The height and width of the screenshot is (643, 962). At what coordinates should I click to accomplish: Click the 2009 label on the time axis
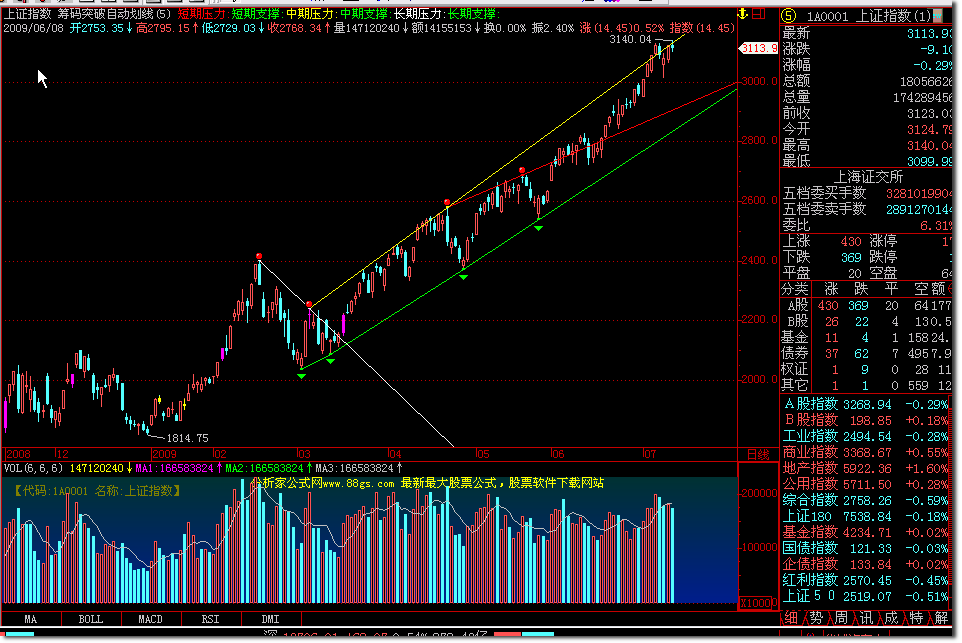(164, 454)
